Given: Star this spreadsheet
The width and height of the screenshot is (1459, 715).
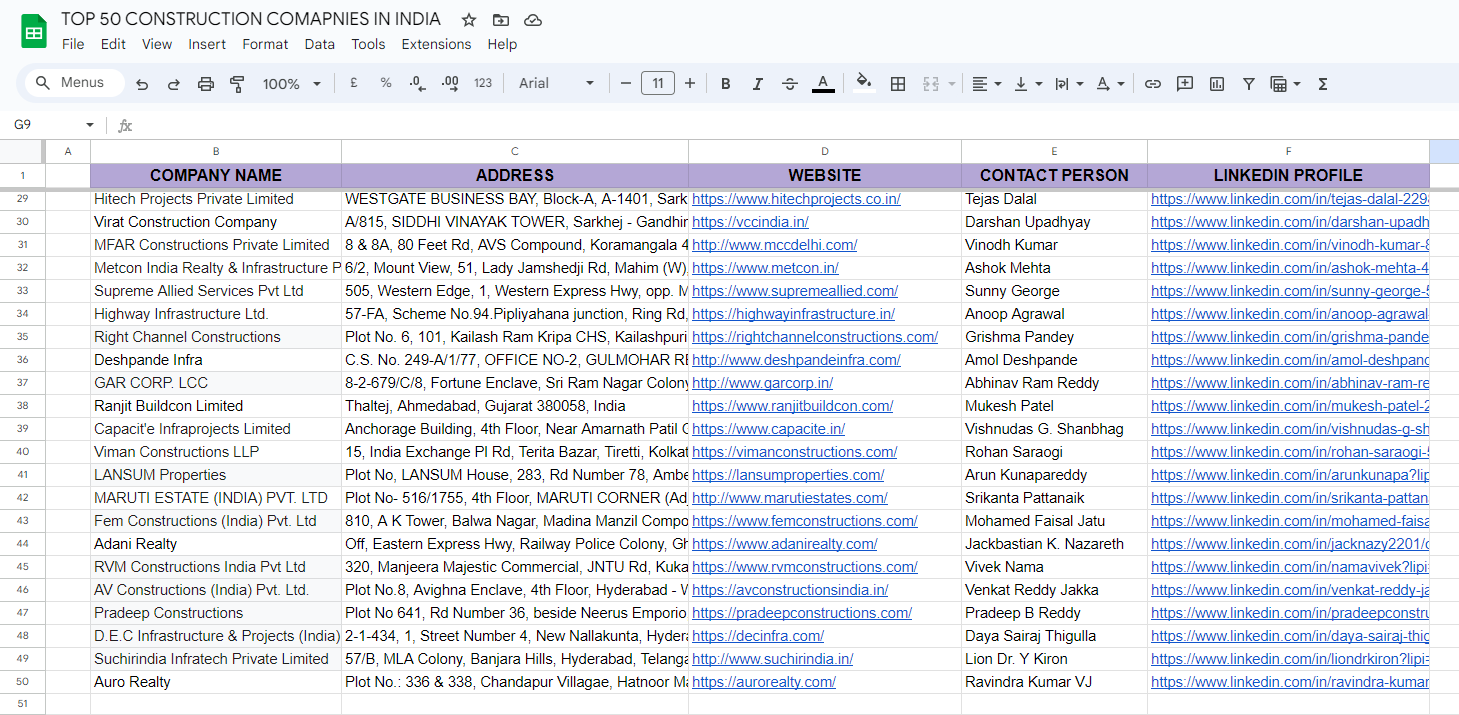Looking at the screenshot, I should pyautogui.click(x=469, y=20).
